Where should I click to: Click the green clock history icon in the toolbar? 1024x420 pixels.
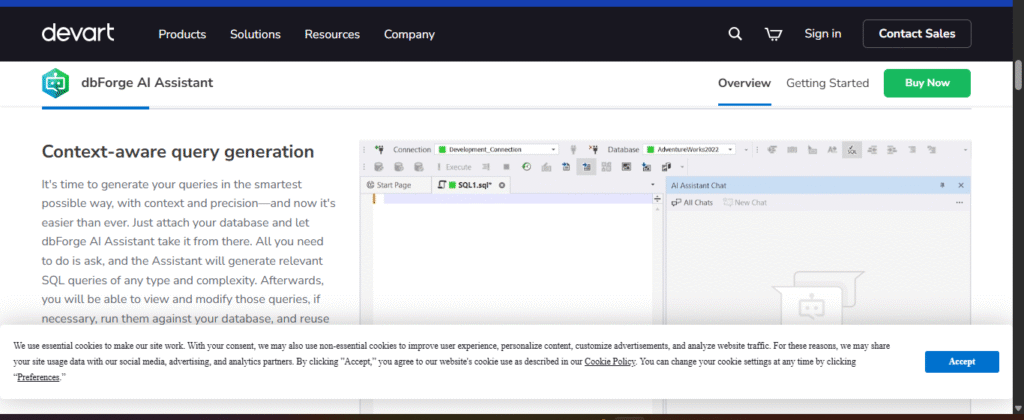click(x=526, y=167)
